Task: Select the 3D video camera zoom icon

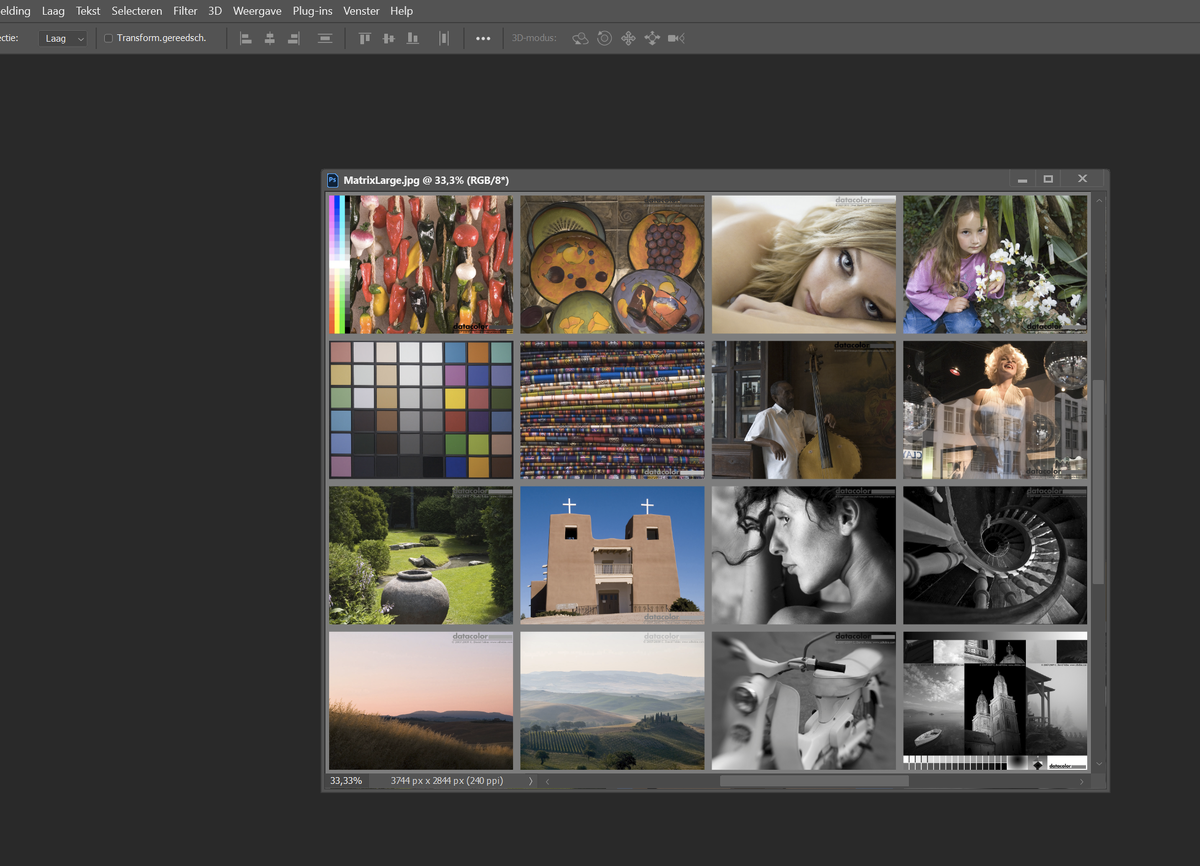Action: [676, 39]
